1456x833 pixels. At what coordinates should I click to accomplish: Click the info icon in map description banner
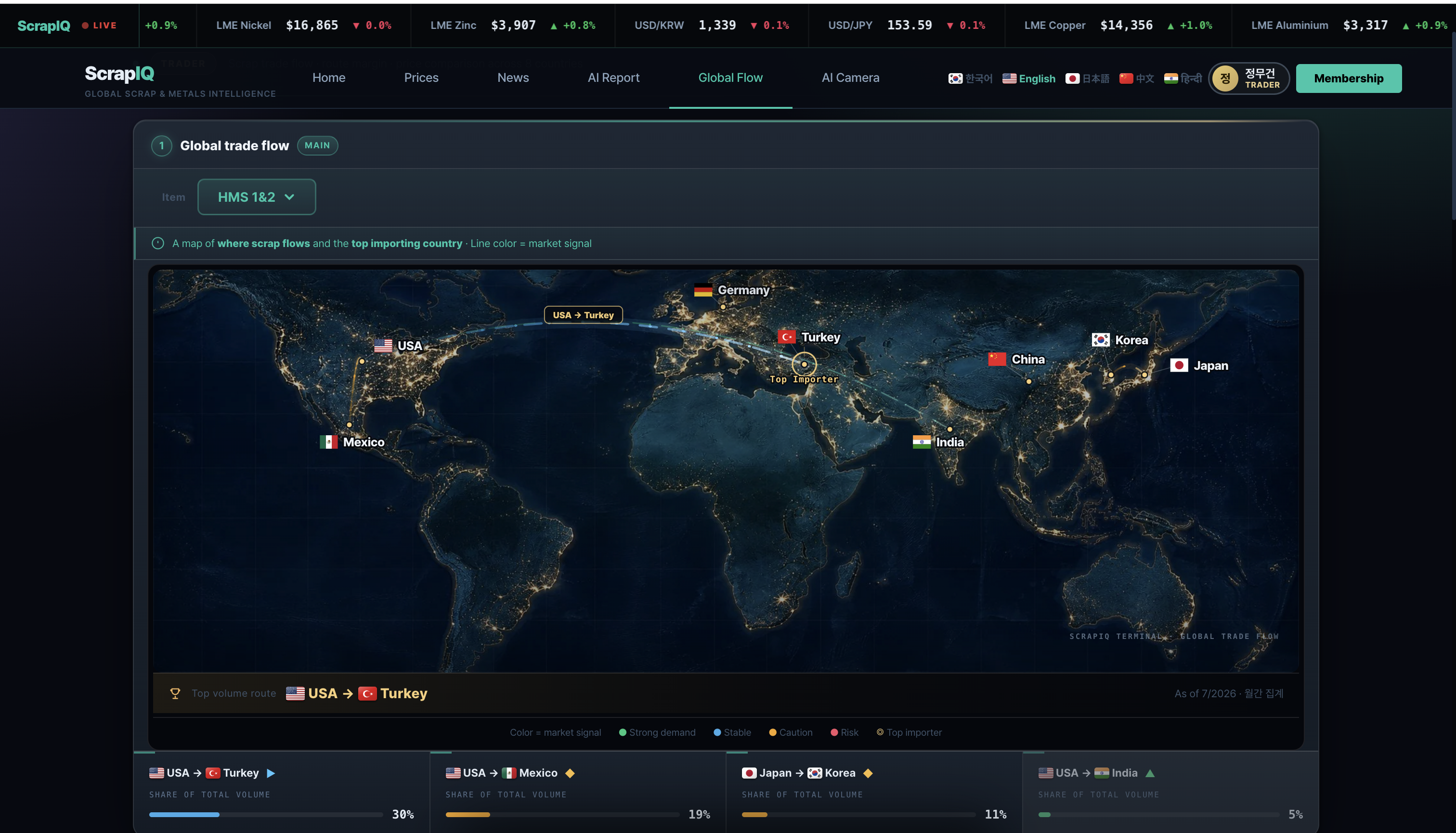pyautogui.click(x=158, y=243)
